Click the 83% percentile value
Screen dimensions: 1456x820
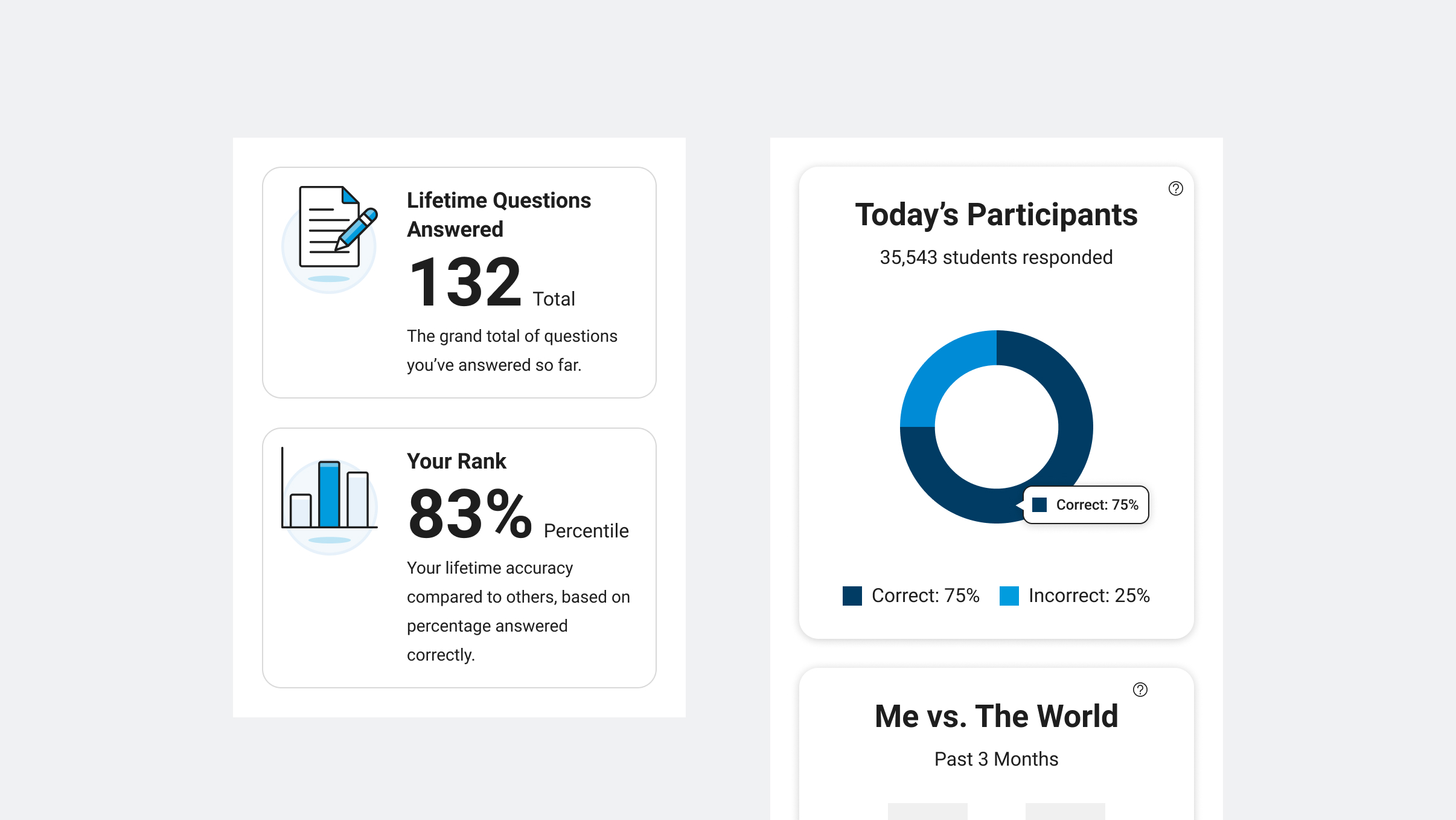click(470, 514)
